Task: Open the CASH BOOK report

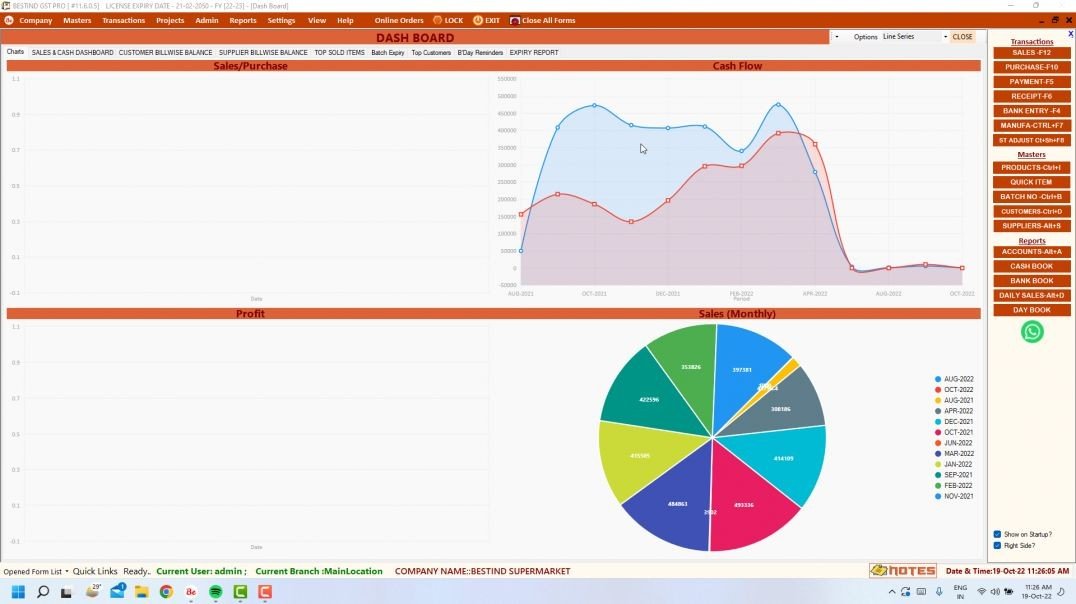Action: tap(1031, 266)
